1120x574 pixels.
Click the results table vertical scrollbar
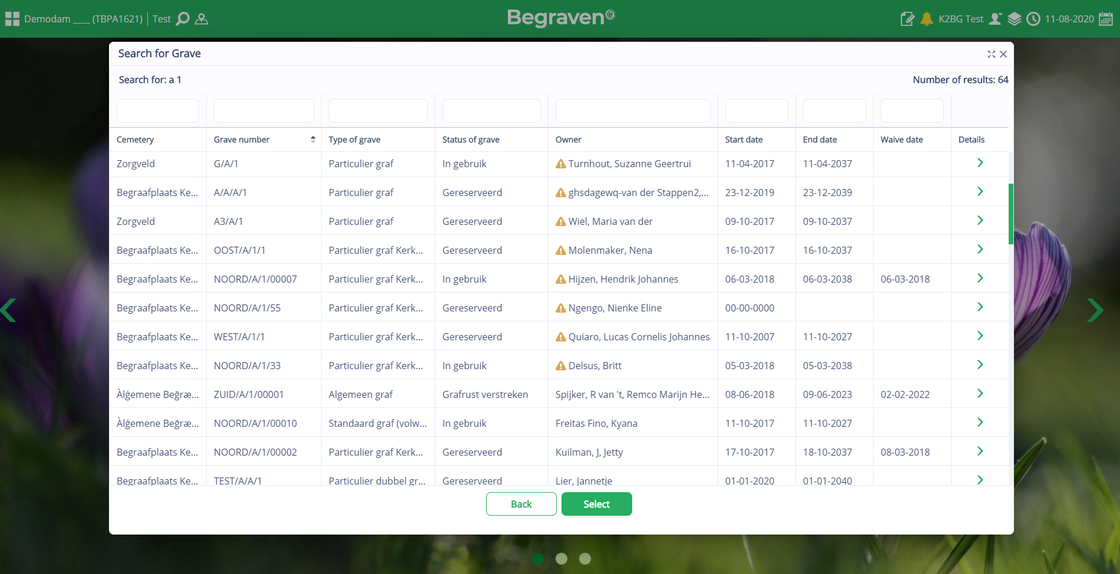tap(1010, 214)
